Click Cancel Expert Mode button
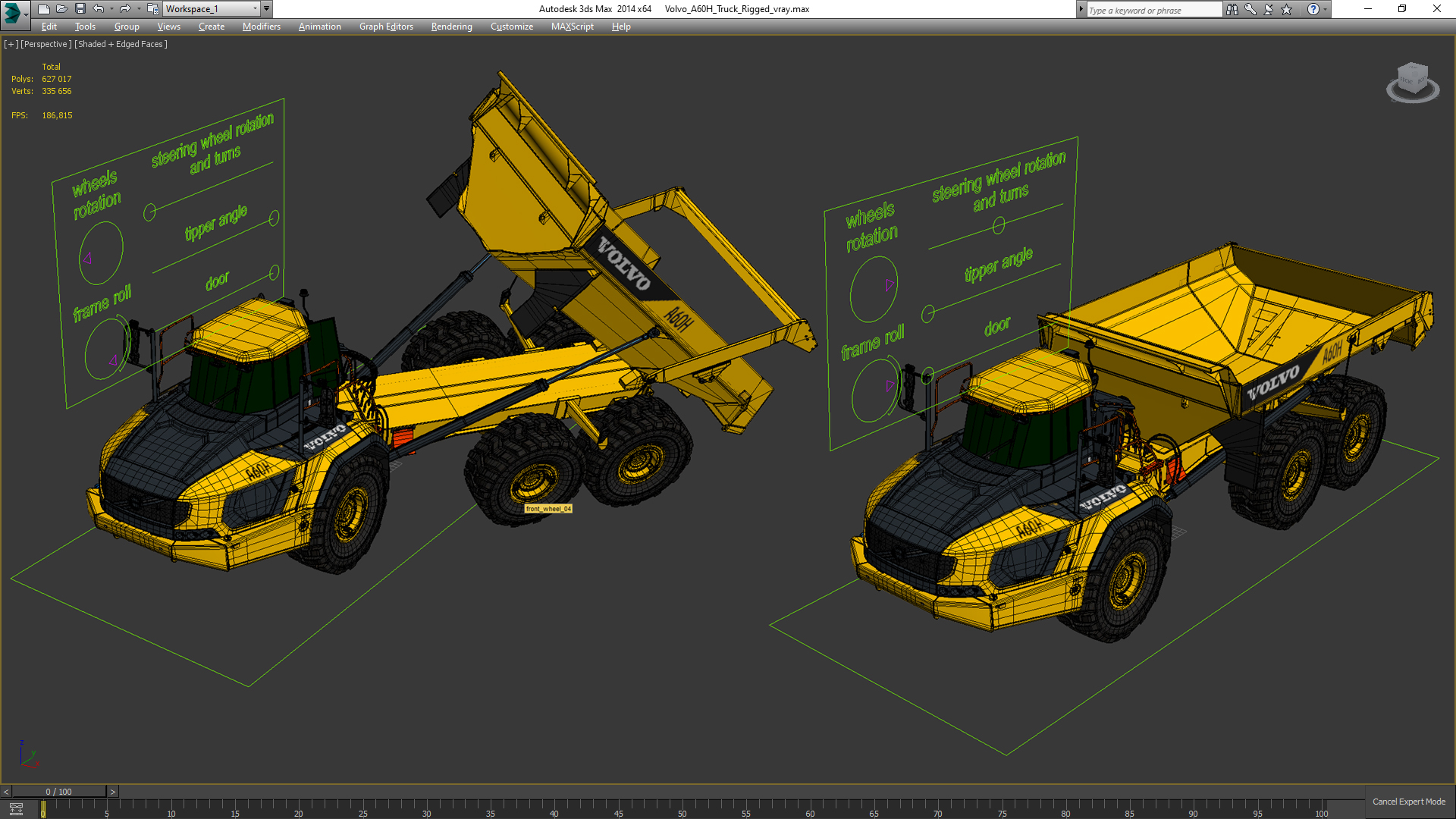Screen dimensions: 1456x819 coord(1408,802)
